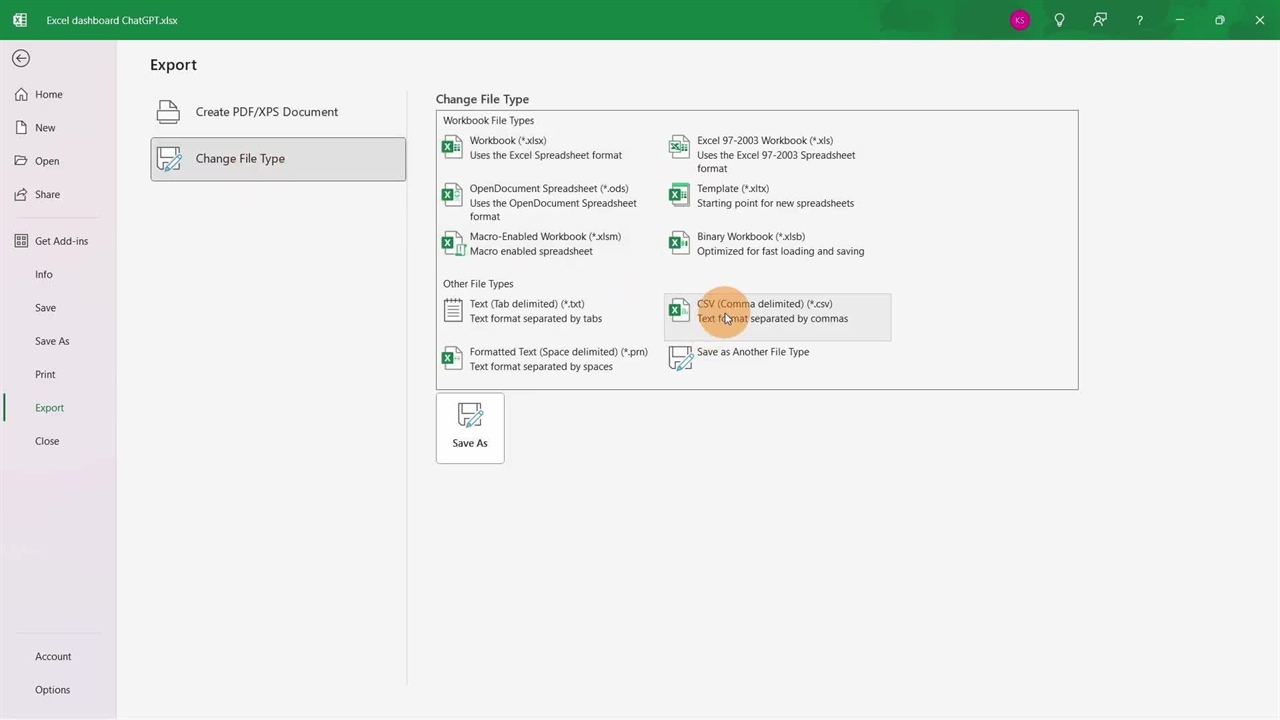This screenshot has width=1280, height=720.
Task: Click the lightbulb coming soon icon
Action: tap(1059, 20)
